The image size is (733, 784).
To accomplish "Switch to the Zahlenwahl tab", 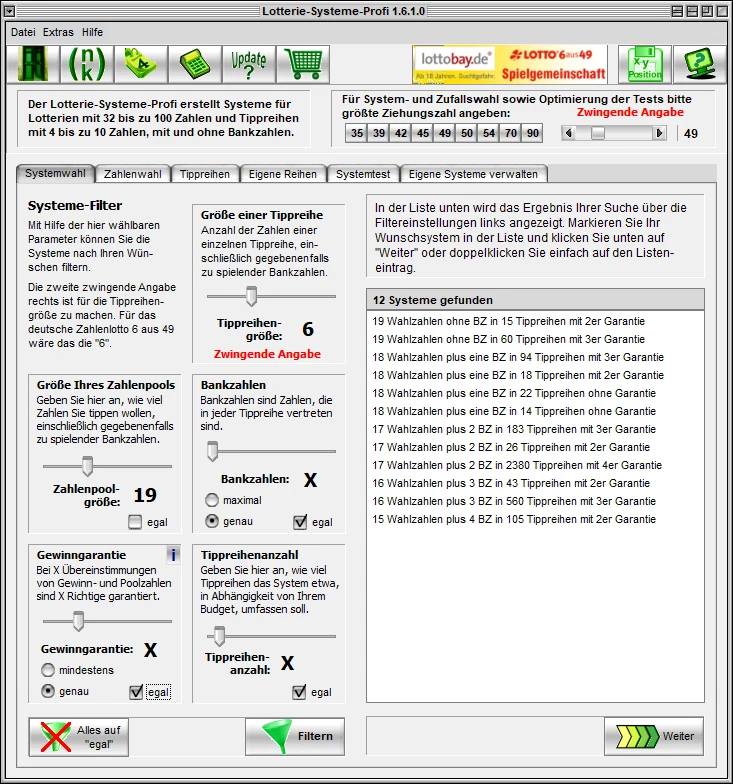I will (x=132, y=174).
